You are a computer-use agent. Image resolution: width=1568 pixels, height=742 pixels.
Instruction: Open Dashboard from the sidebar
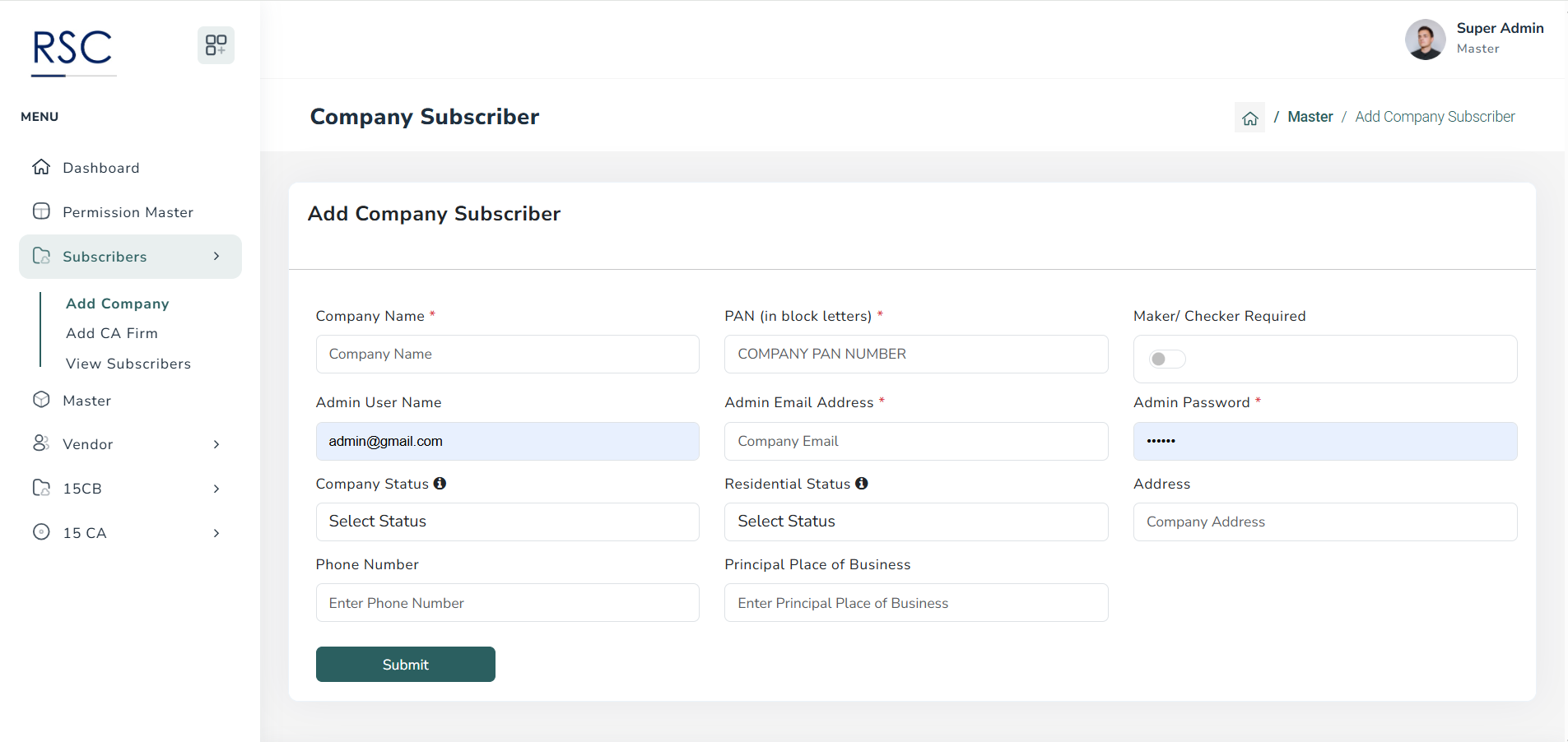[x=100, y=168]
